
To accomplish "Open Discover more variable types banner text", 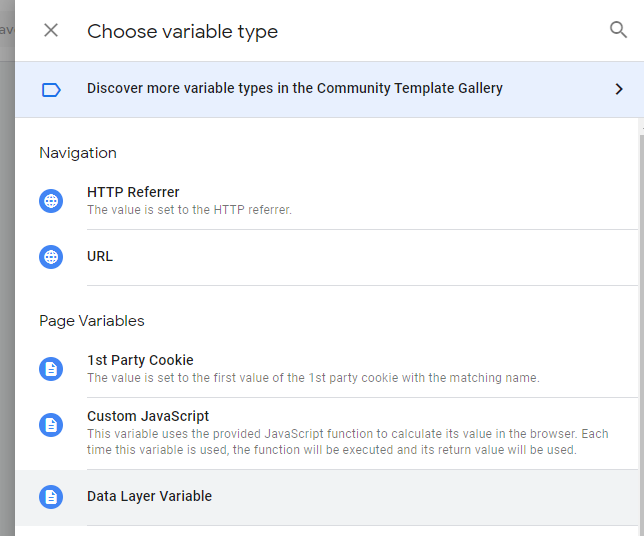I will point(294,88).
